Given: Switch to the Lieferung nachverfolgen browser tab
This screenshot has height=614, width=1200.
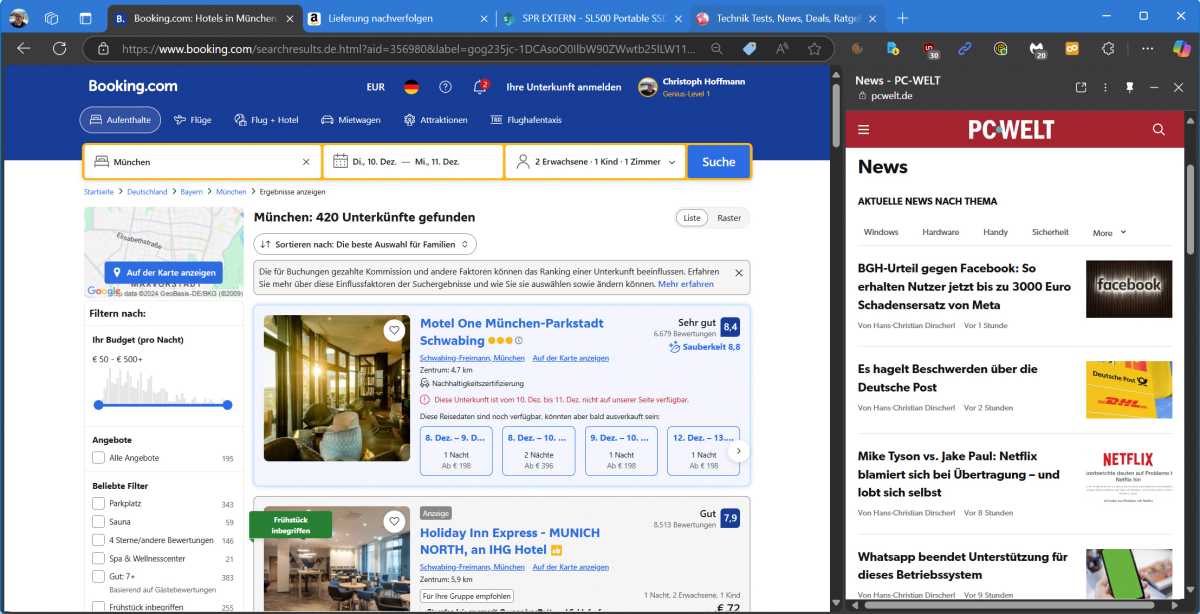Looking at the screenshot, I should [x=397, y=18].
